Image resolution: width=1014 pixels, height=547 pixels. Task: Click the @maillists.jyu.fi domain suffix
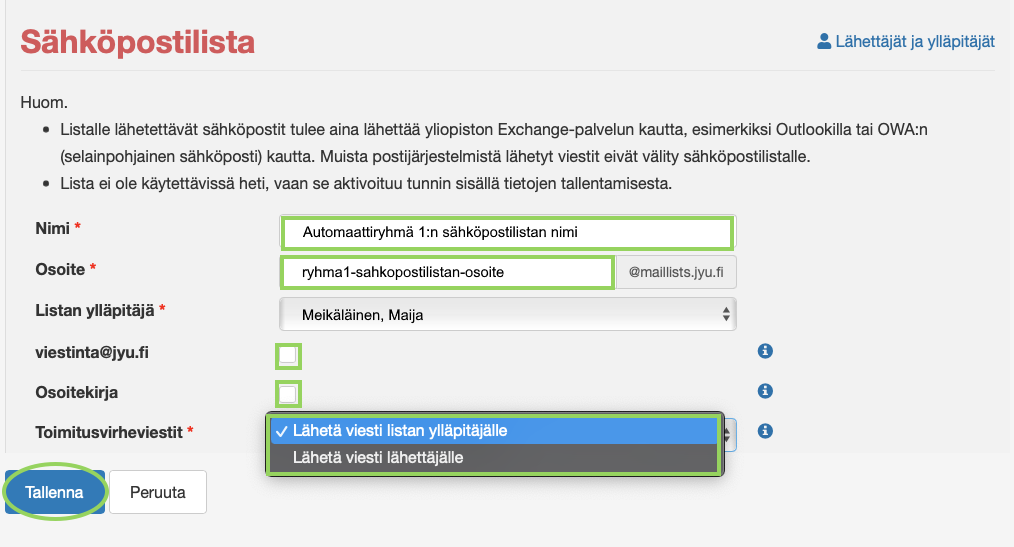point(676,272)
